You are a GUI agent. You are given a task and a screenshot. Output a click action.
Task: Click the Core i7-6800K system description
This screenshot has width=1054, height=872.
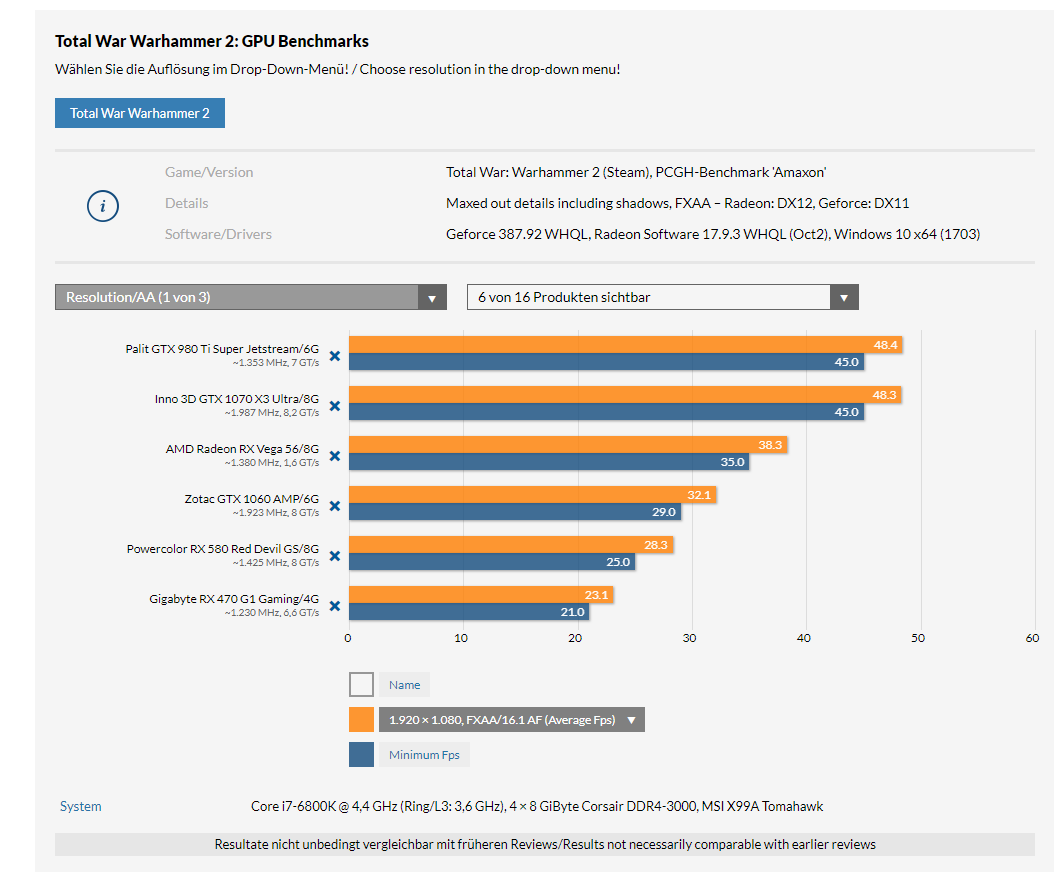pyautogui.click(x=537, y=806)
